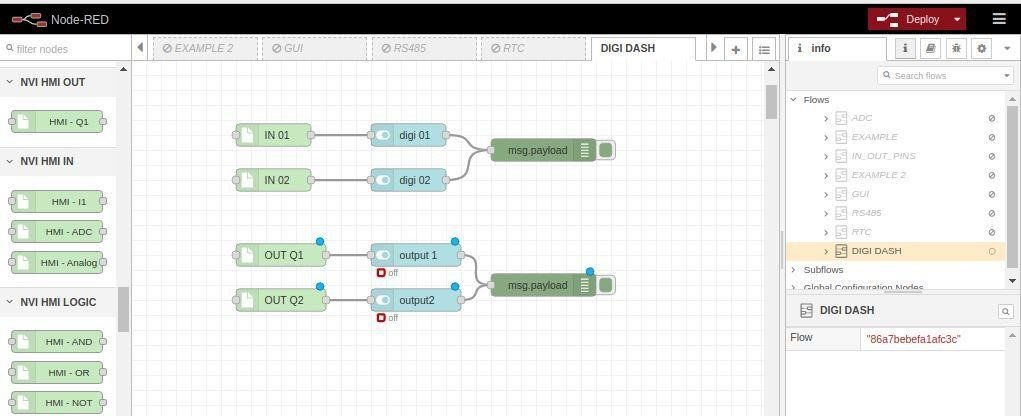Click the add new flow plus button
This screenshot has width=1021, height=416.
pyautogui.click(x=735, y=49)
